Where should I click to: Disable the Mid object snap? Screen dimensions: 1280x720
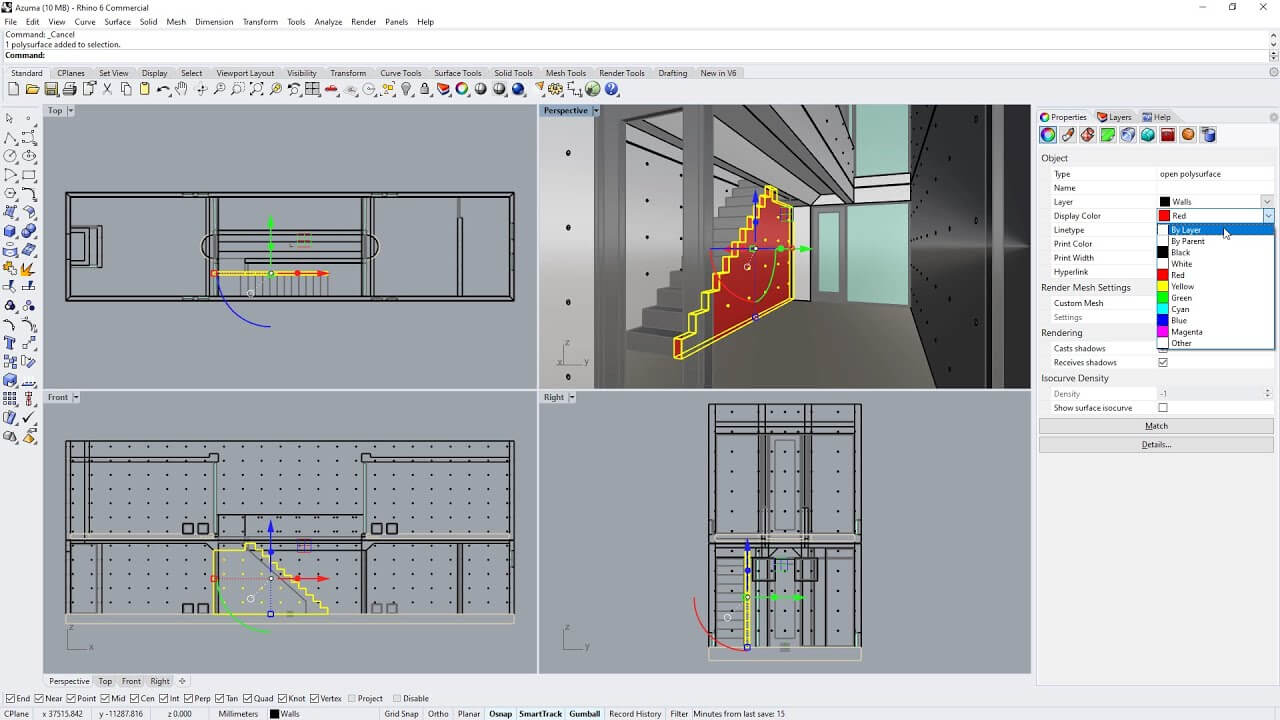coord(104,698)
